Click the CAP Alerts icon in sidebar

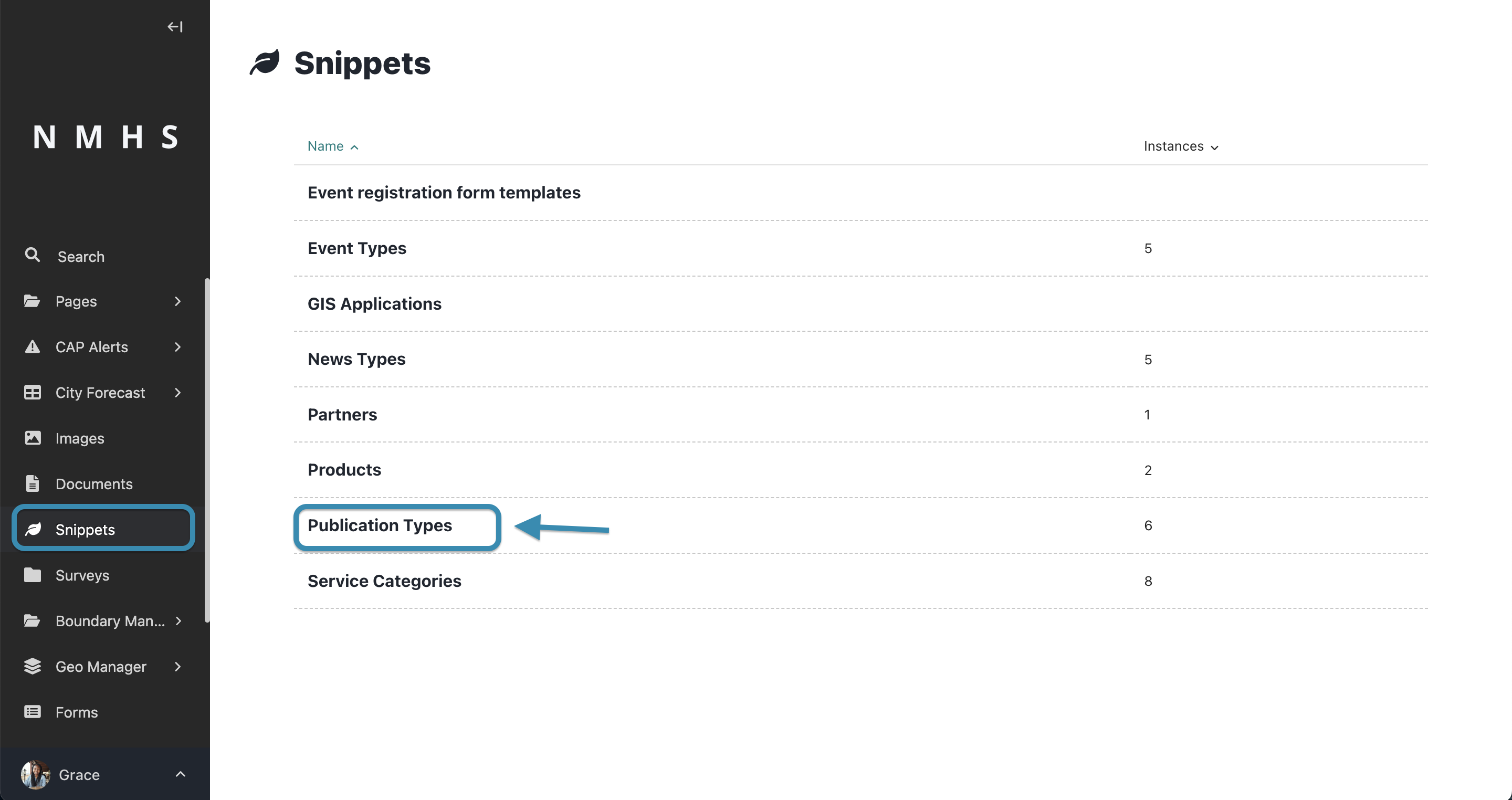(33, 347)
